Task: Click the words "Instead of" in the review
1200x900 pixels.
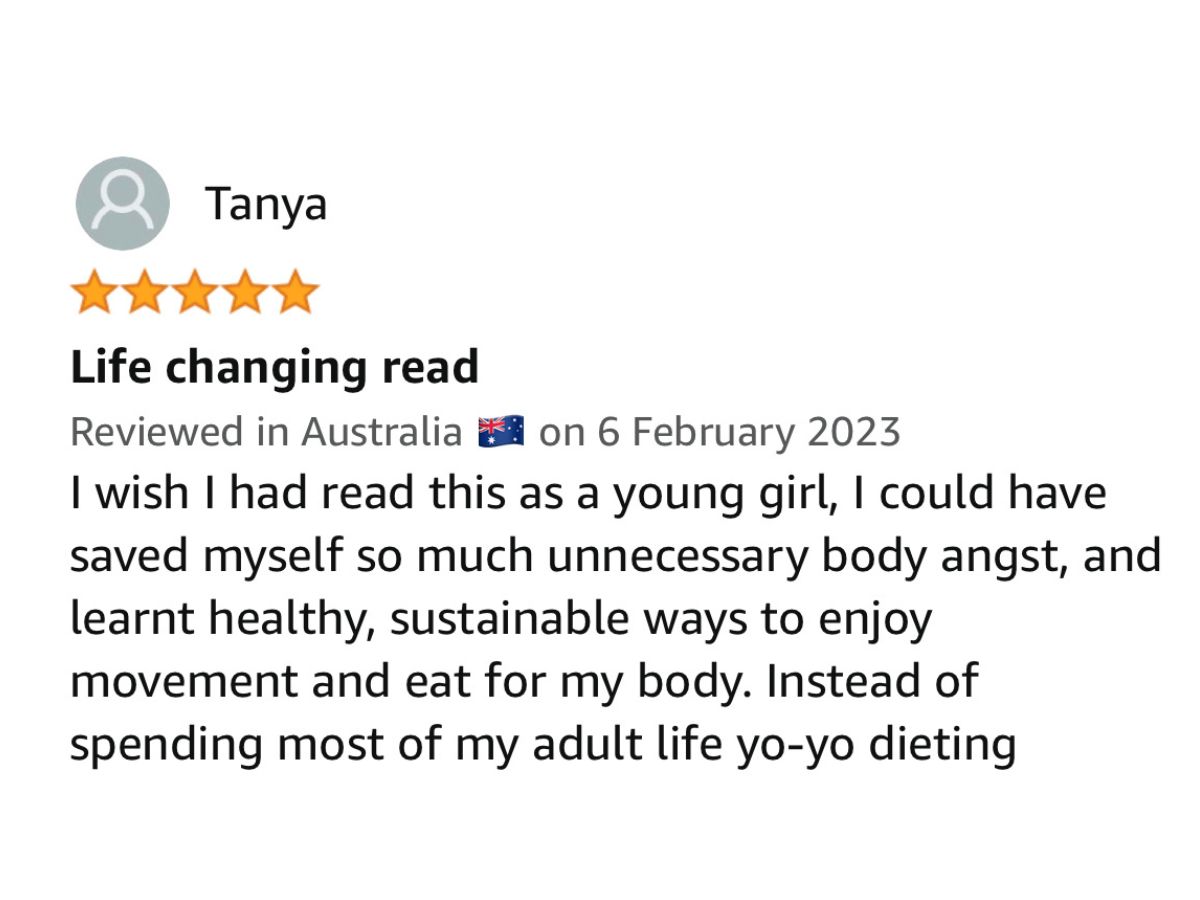Action: pyautogui.click(x=872, y=683)
